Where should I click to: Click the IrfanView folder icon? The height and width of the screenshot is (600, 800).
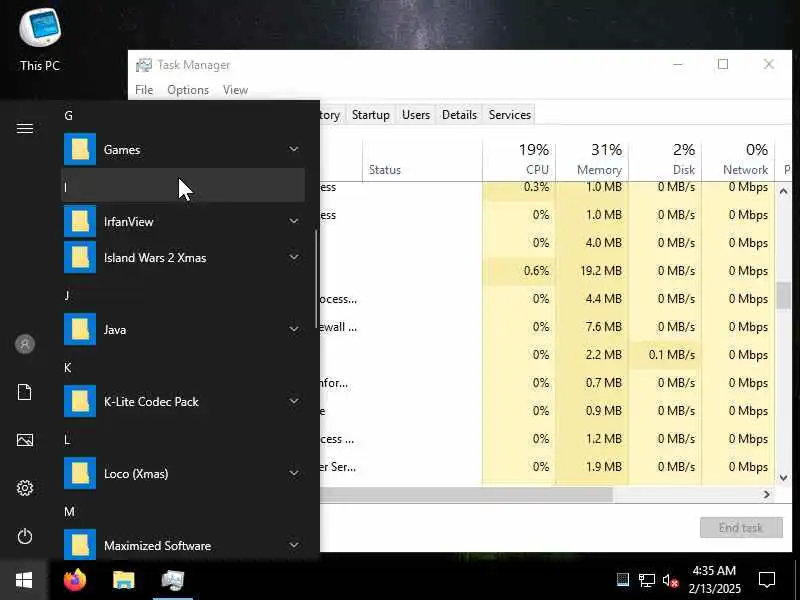80,221
